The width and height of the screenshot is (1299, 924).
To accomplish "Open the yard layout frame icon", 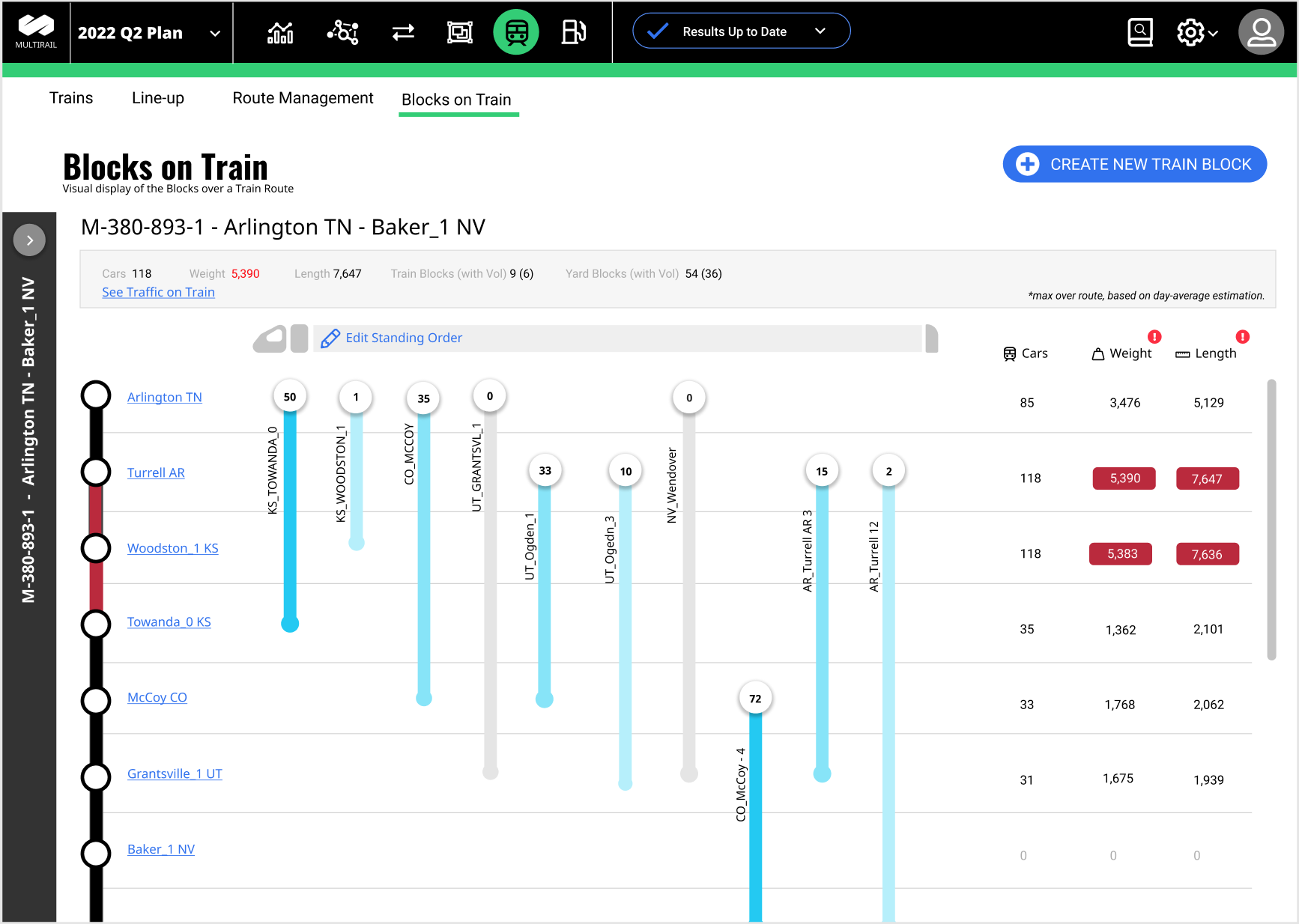I will 460,32.
